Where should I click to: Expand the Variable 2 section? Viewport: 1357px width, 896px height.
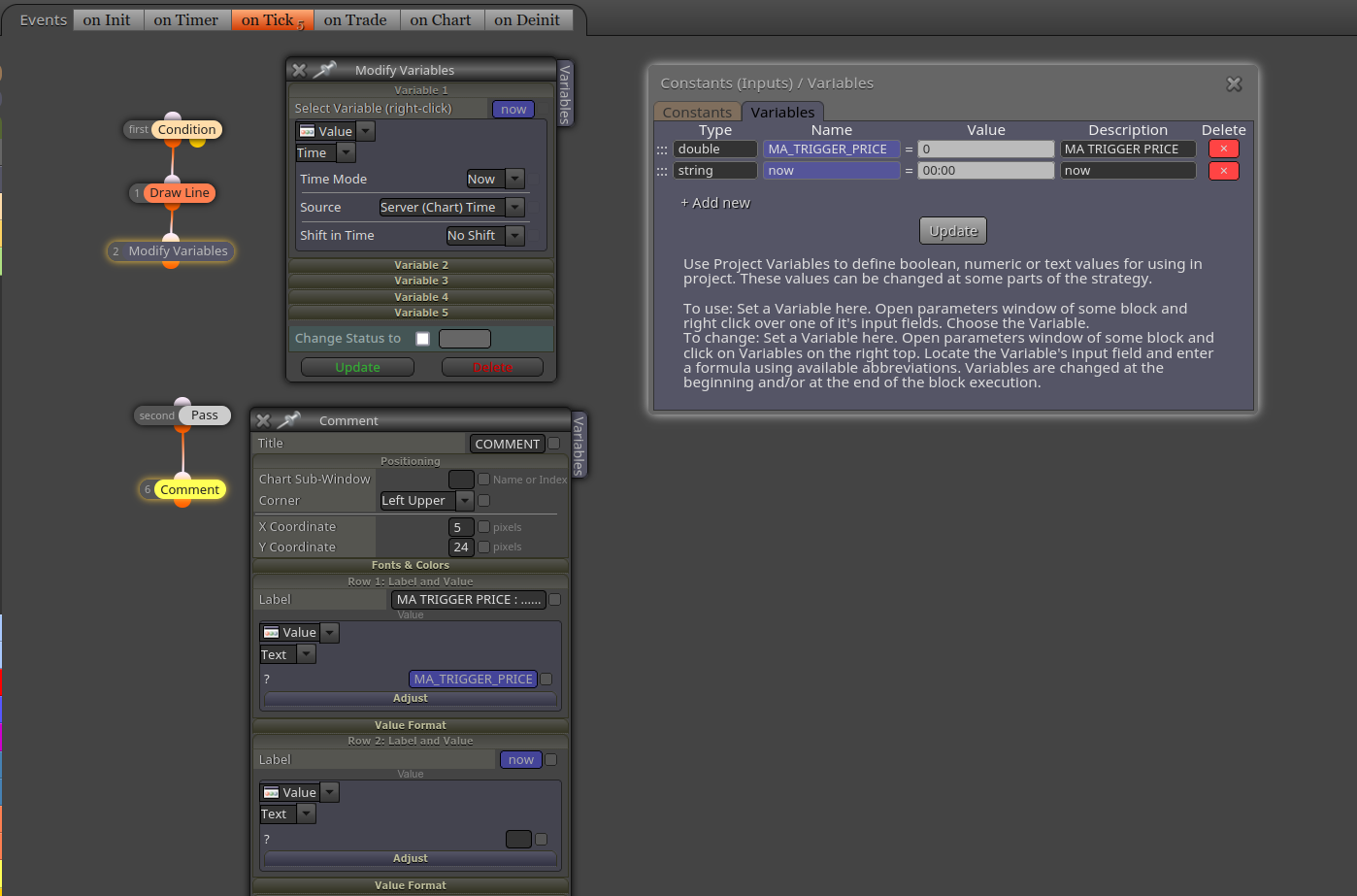[421, 265]
